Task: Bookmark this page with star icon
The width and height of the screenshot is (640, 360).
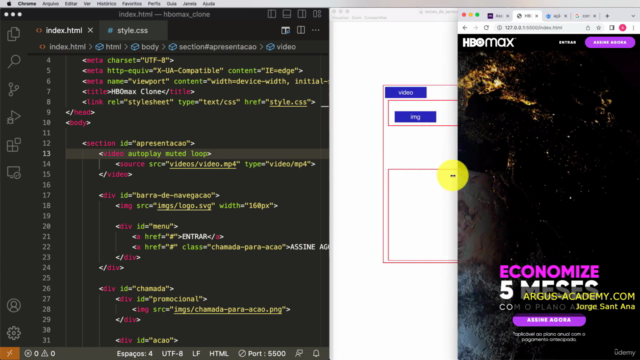Action: pyautogui.click(x=598, y=28)
